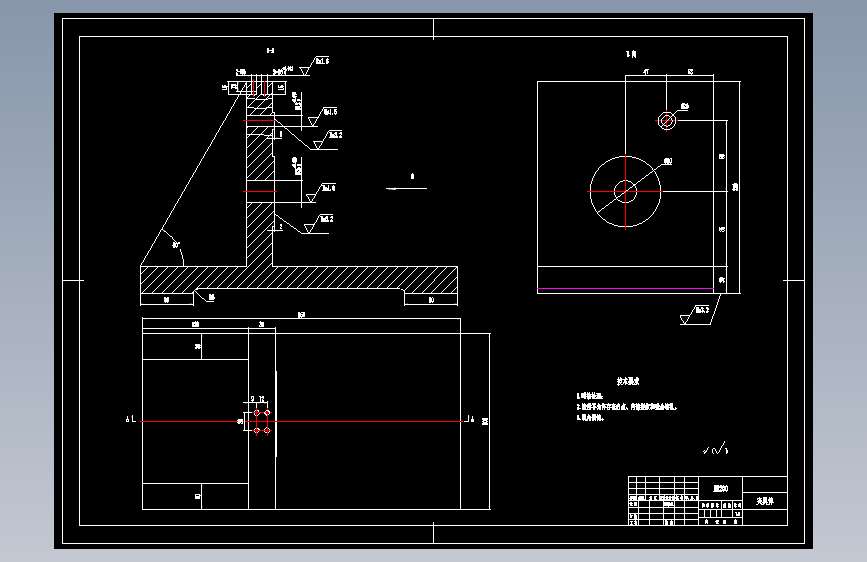Click the center of the large circle
The image size is (867, 562).
pyautogui.click(x=625, y=192)
